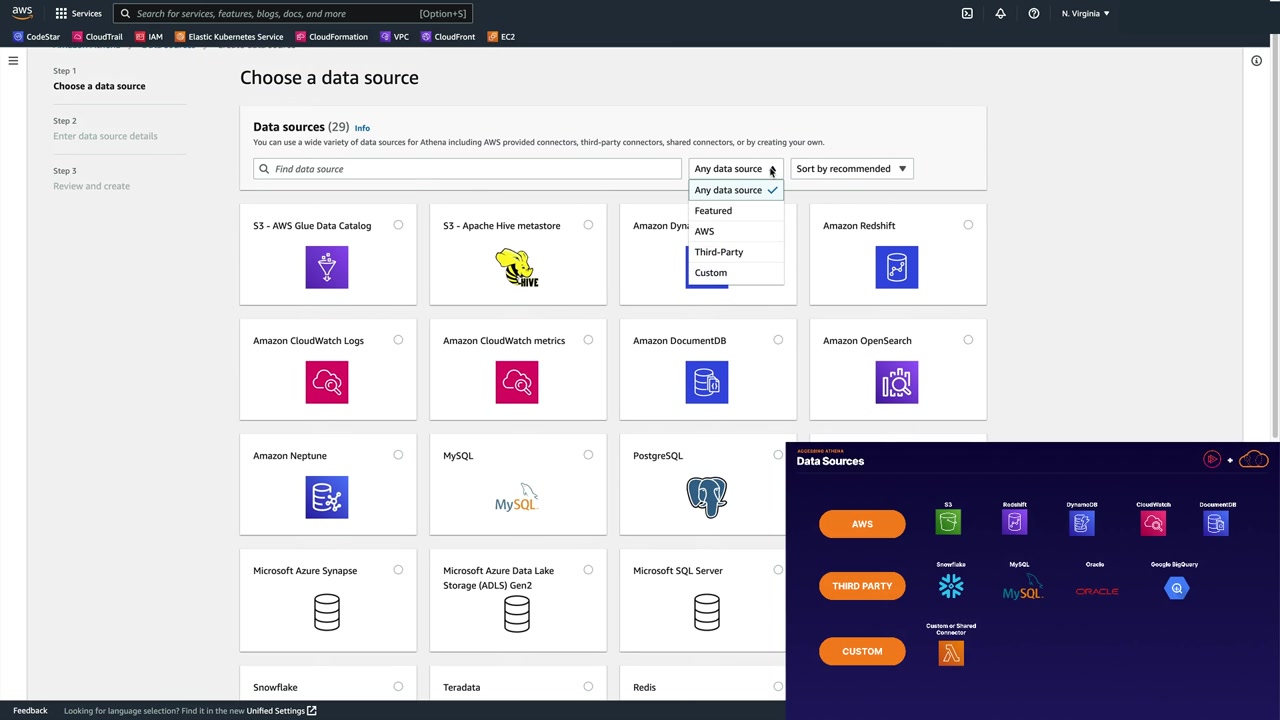
Task: Click the AWS logo home icon
Action: 22,13
